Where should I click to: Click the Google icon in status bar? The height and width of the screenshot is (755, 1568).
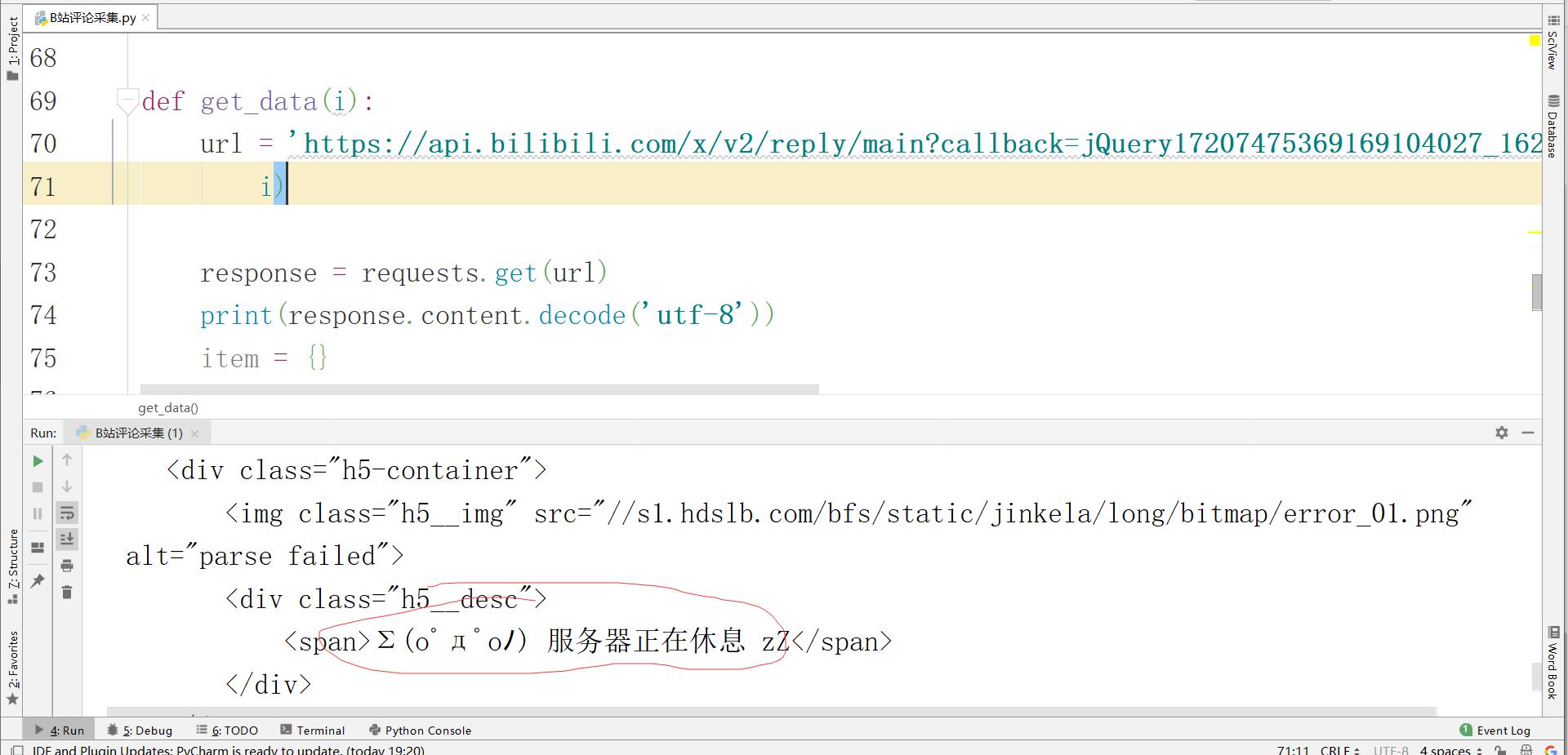(x=1550, y=750)
